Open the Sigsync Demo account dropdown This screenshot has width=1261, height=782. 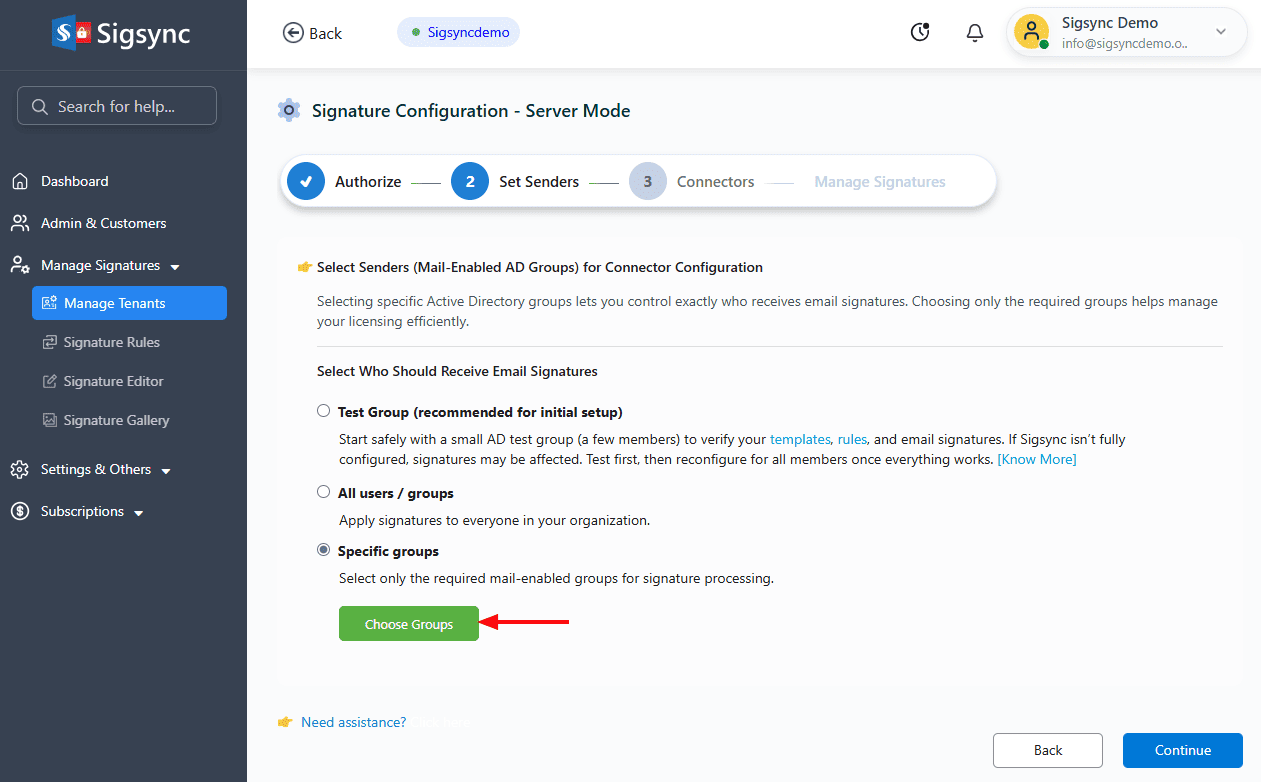pyautogui.click(x=1220, y=32)
